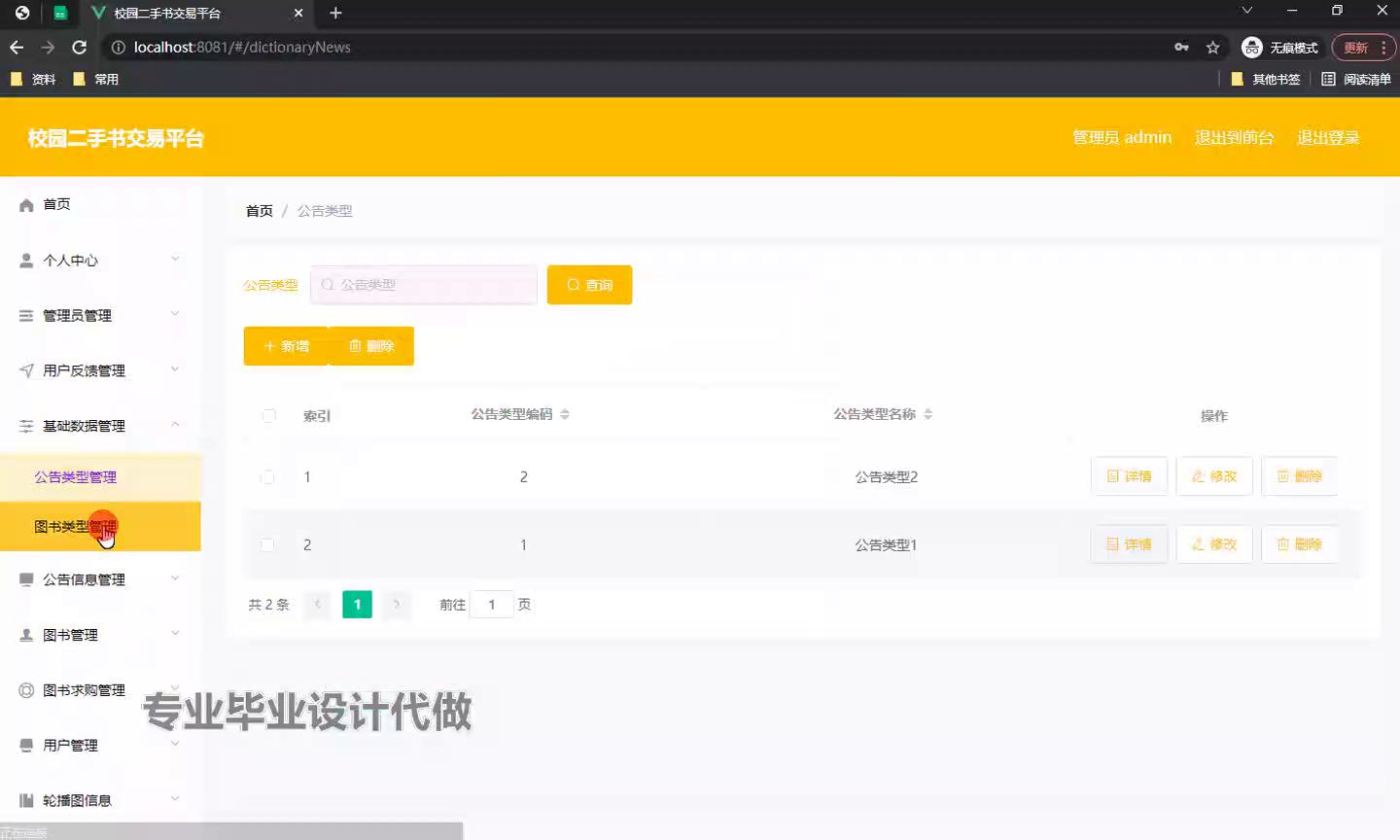
Task: Click the 用户反馈管理 paper plane icon
Action: tap(26, 370)
